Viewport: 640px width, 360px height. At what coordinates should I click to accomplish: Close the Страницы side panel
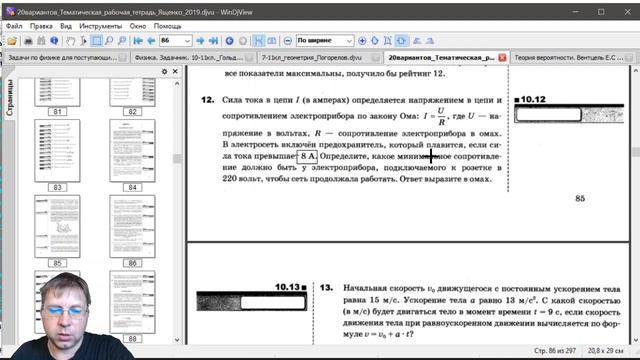point(175,71)
